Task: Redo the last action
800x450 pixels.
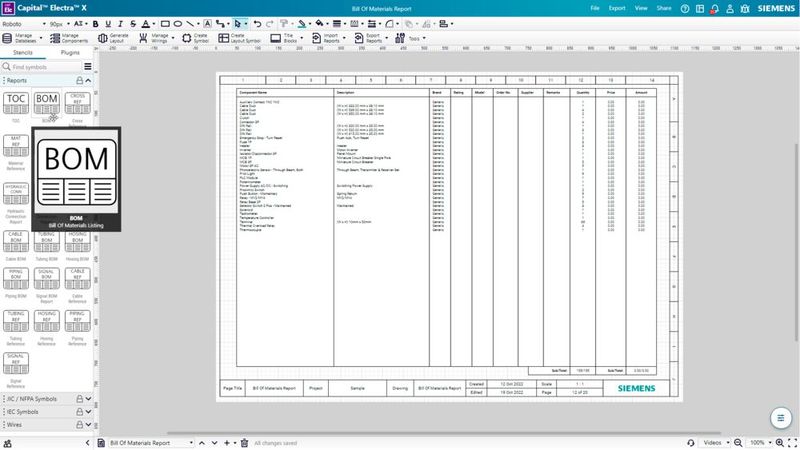Action: coord(270,24)
